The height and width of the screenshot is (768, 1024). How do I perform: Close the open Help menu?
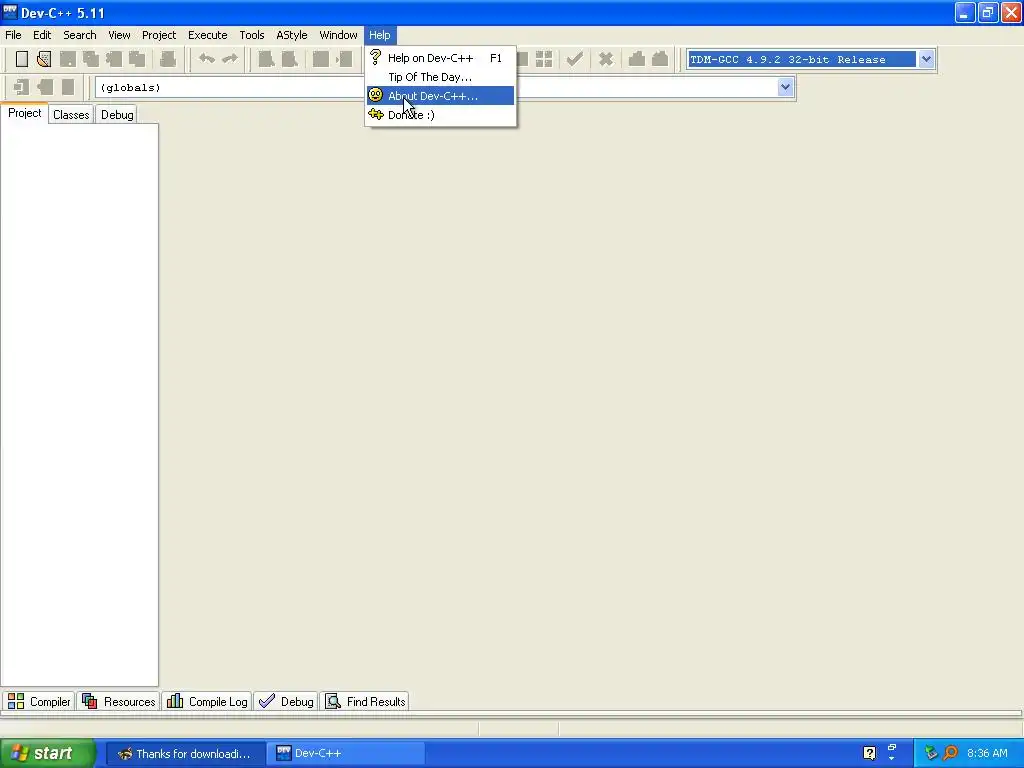(379, 35)
